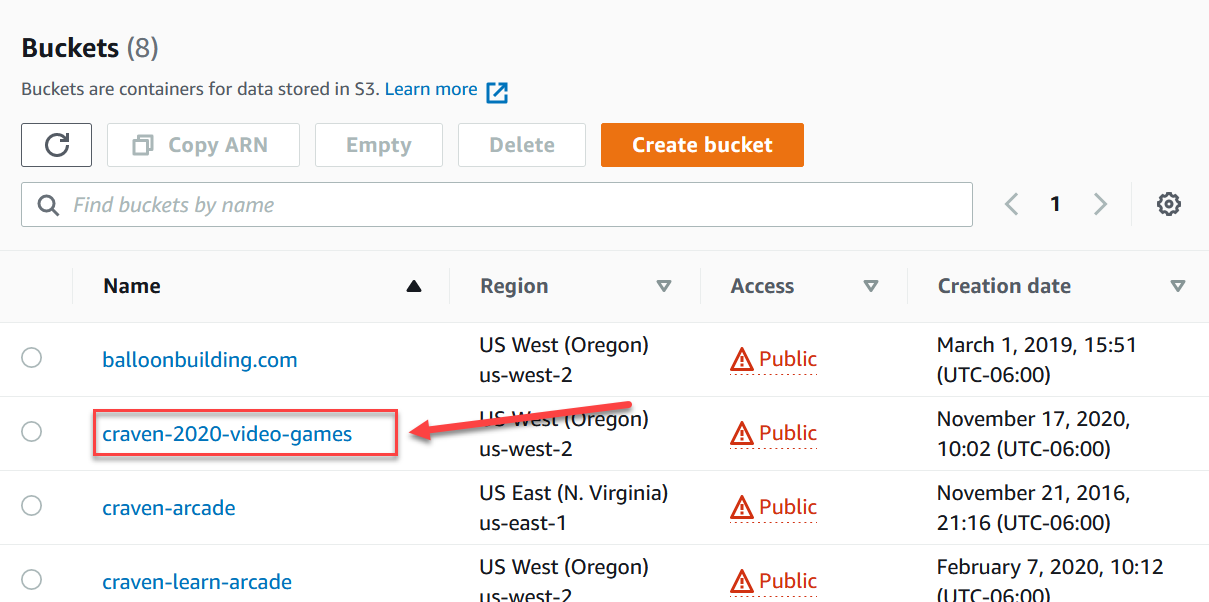Open the Learn more link
The height and width of the screenshot is (602, 1209).
(431, 89)
